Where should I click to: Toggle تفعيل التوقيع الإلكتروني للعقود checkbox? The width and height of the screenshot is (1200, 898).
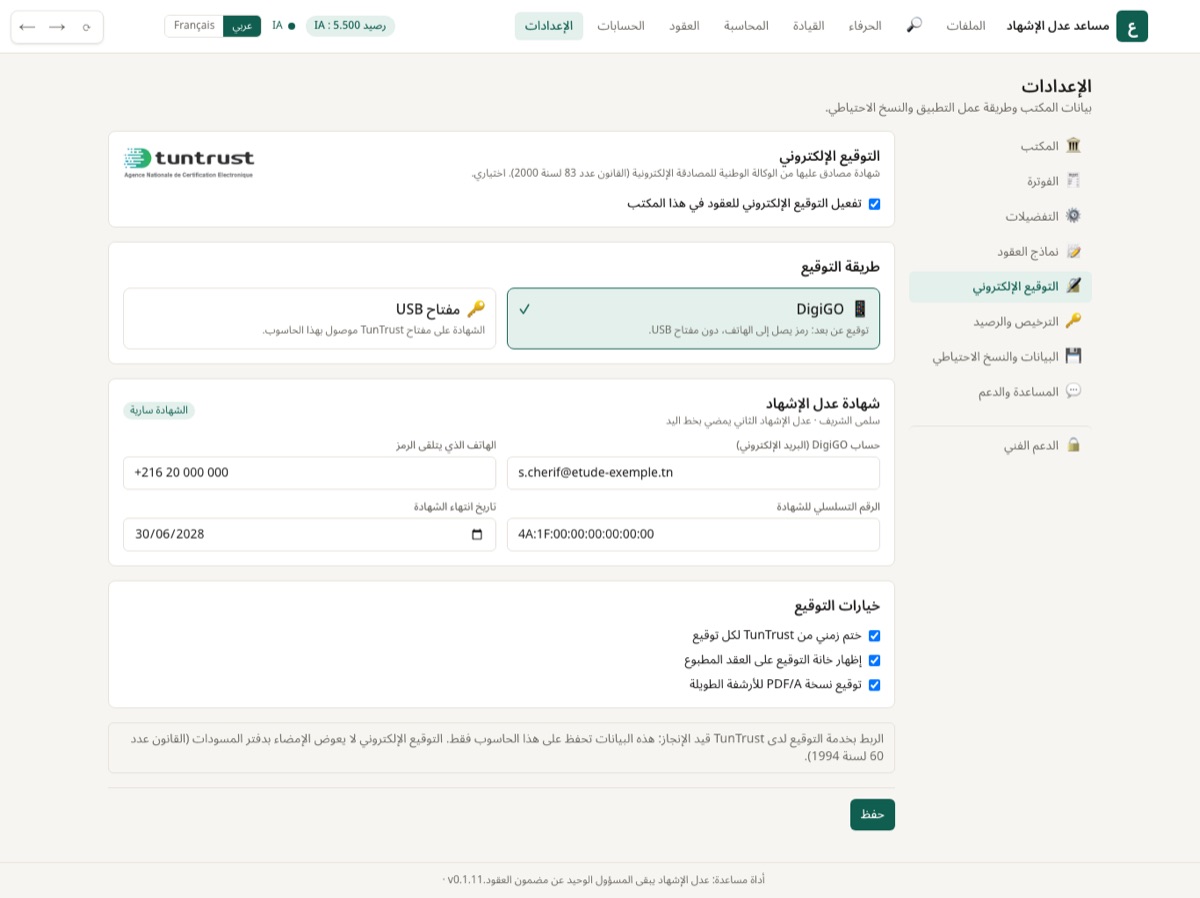tap(874, 204)
